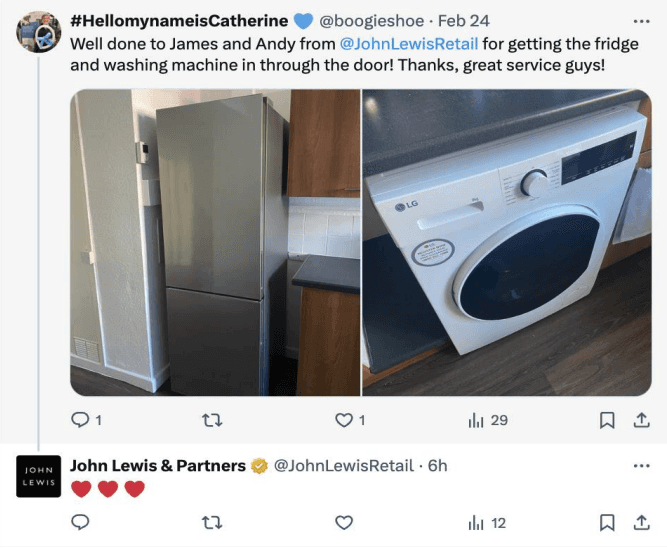Screen dimensions: 667x548
Task: Open the fridge photo thumbnail
Action: (215, 243)
